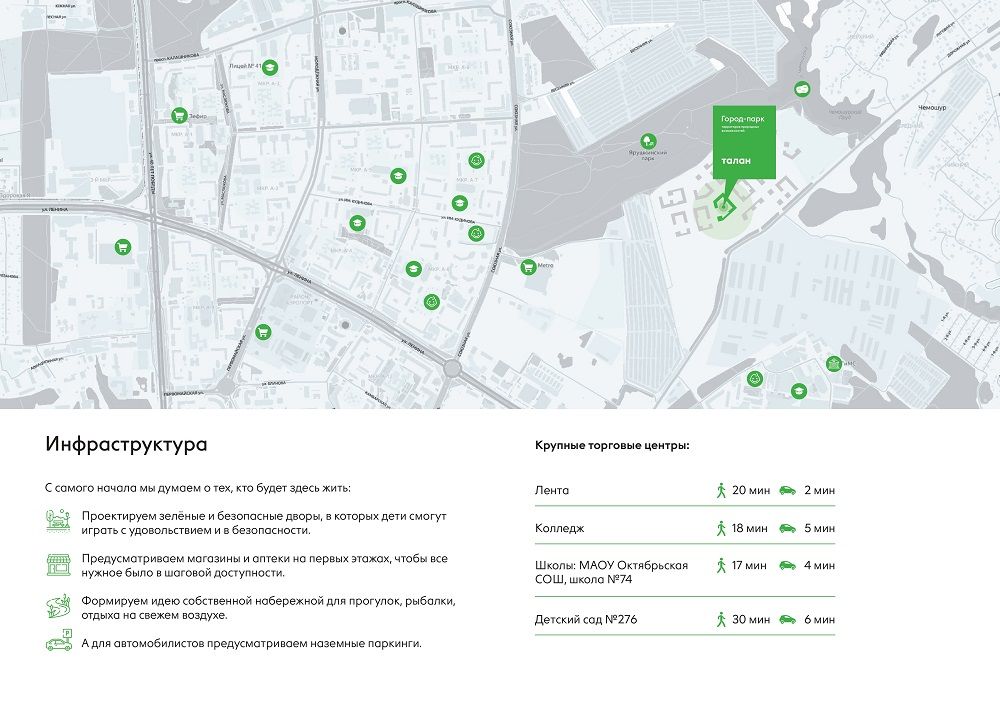This screenshot has width=1000, height=710.
Task: Click the walking icon next to 17 мин
Action: coord(719,566)
